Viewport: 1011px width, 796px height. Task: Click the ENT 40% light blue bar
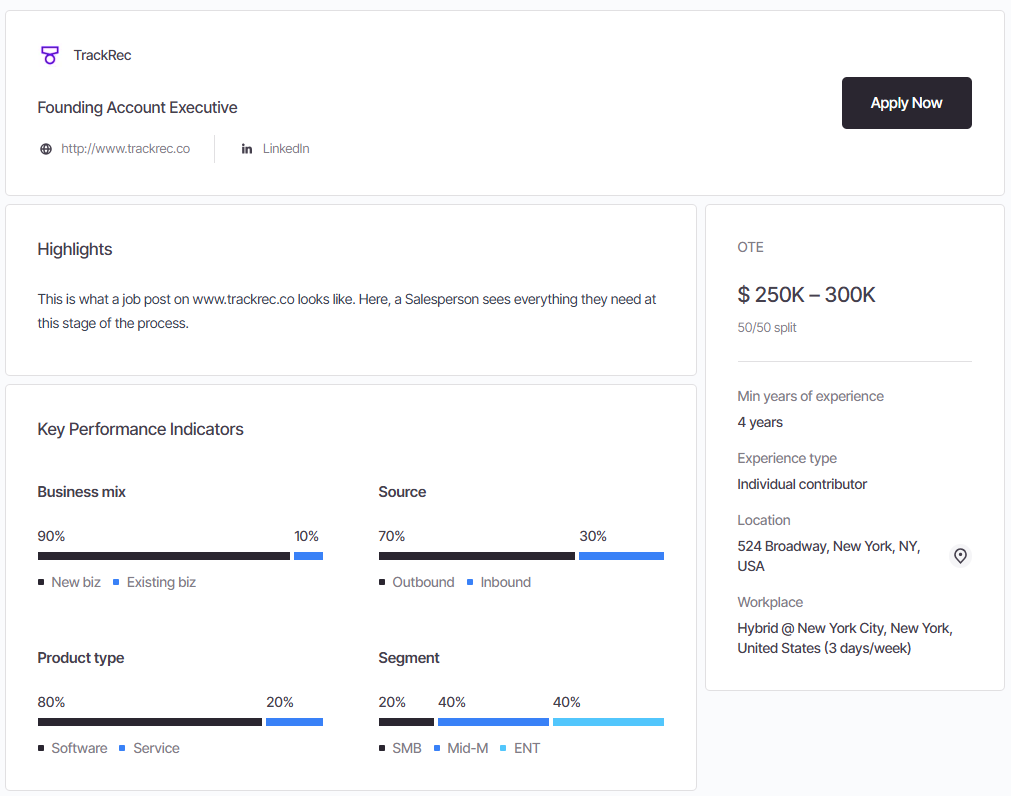(x=608, y=722)
